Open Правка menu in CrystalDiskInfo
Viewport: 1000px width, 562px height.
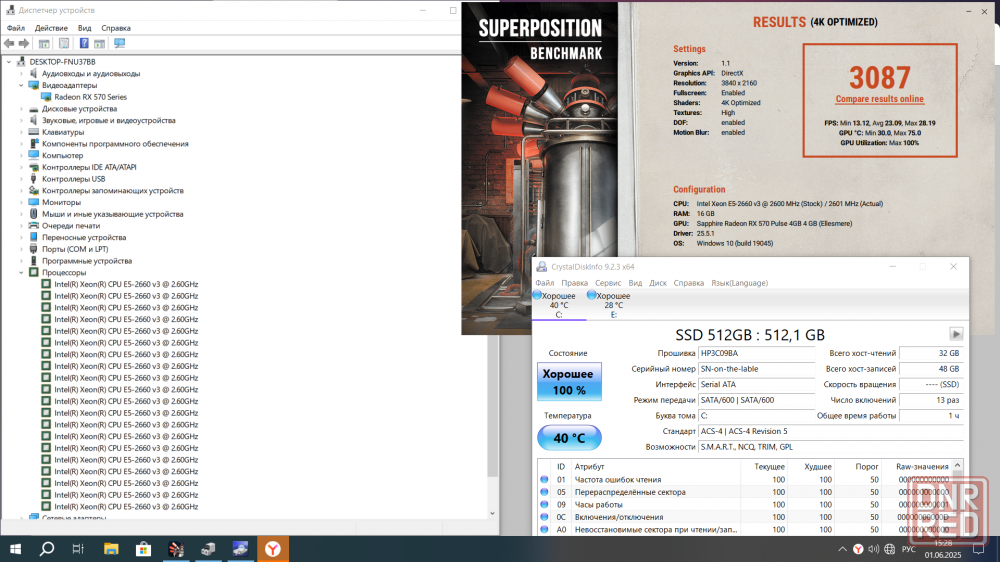[x=575, y=283]
